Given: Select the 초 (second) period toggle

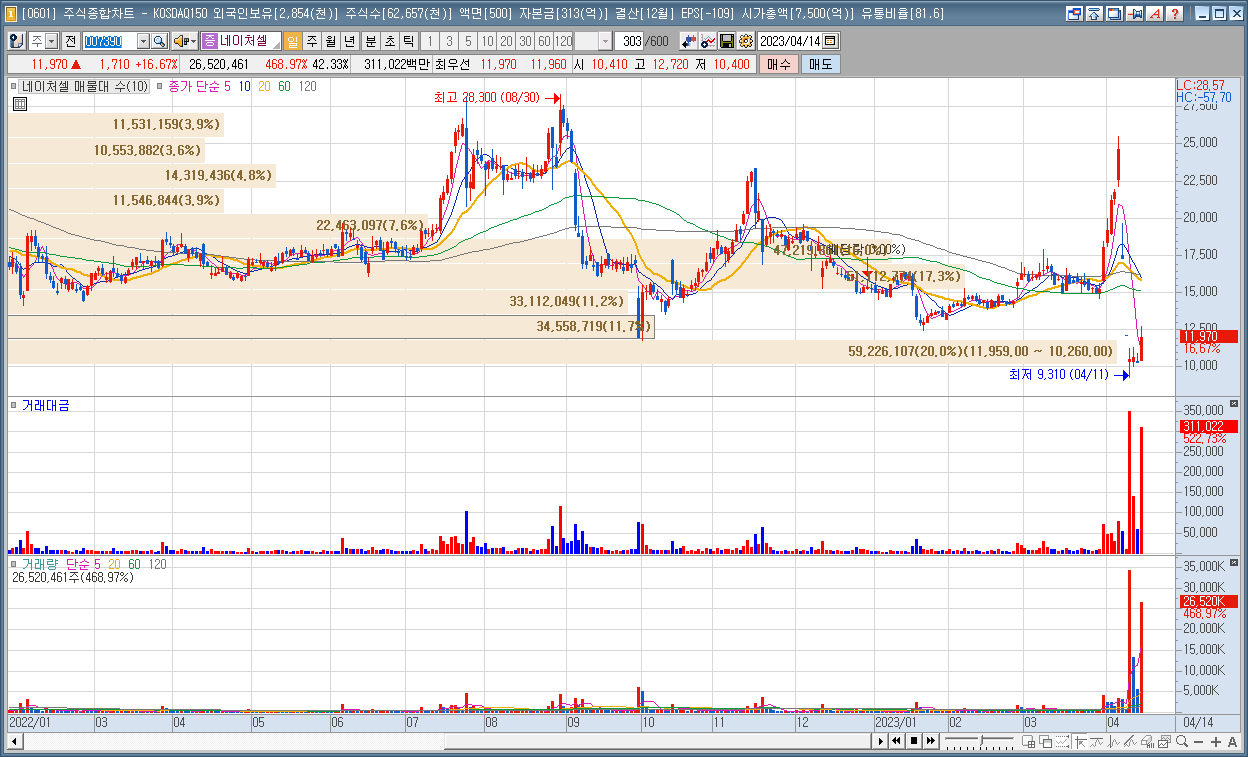Looking at the screenshot, I should tap(390, 41).
